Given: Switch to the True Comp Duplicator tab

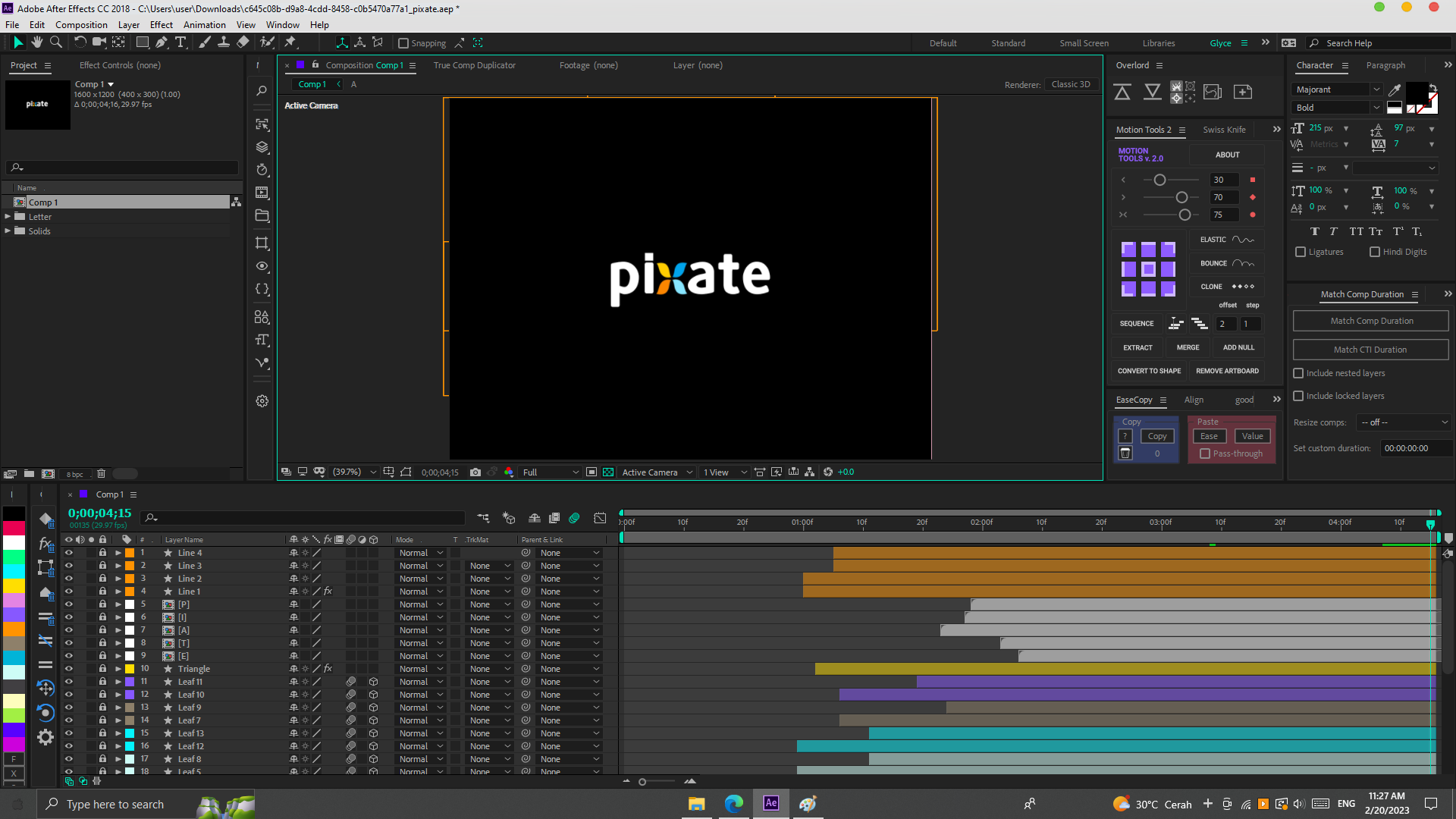Looking at the screenshot, I should [x=474, y=65].
